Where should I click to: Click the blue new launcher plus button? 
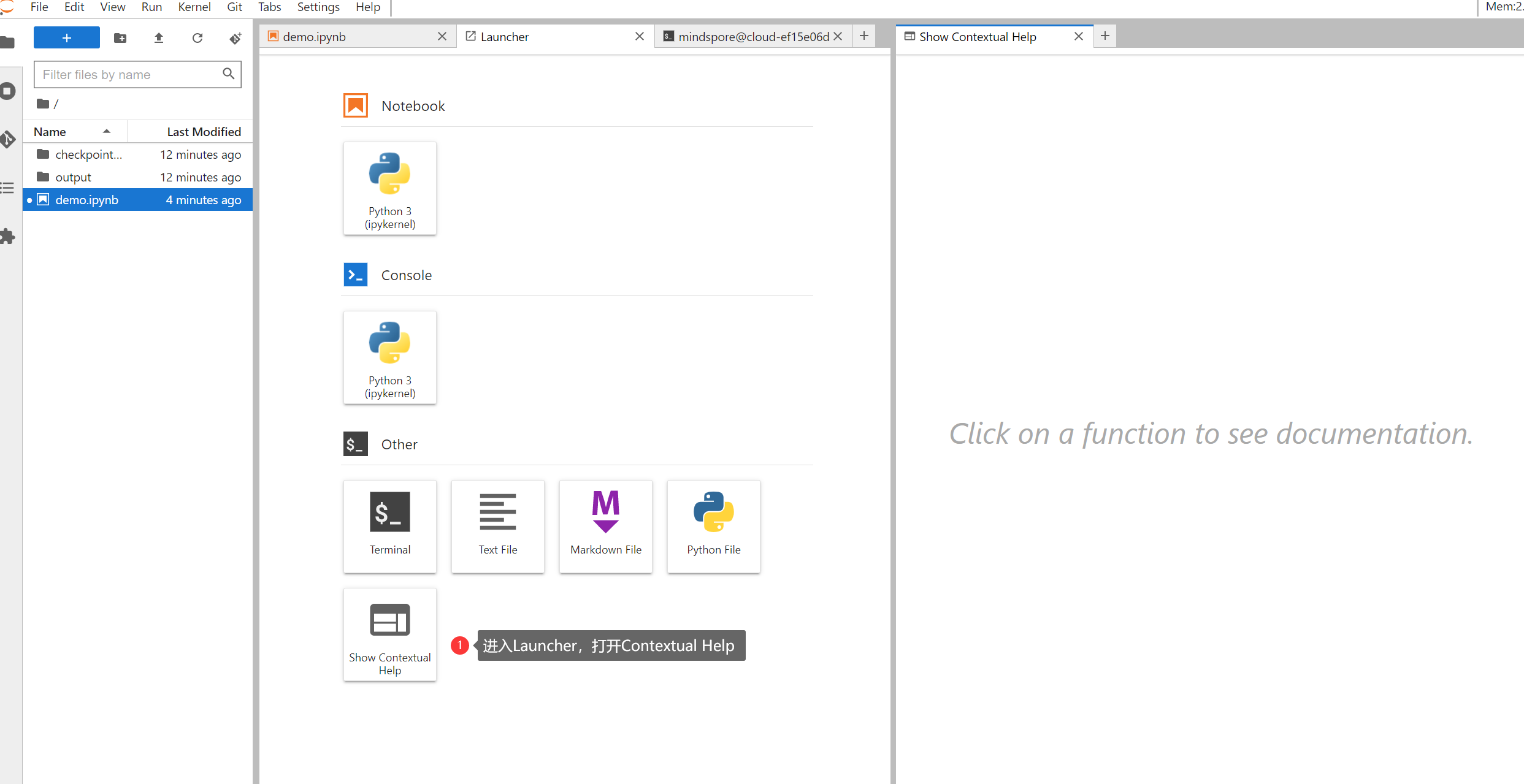tap(67, 38)
